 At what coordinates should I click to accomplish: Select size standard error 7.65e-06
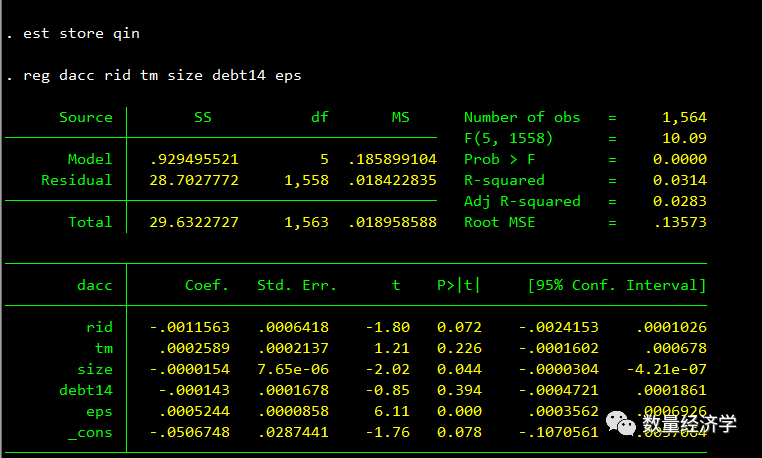293,370
